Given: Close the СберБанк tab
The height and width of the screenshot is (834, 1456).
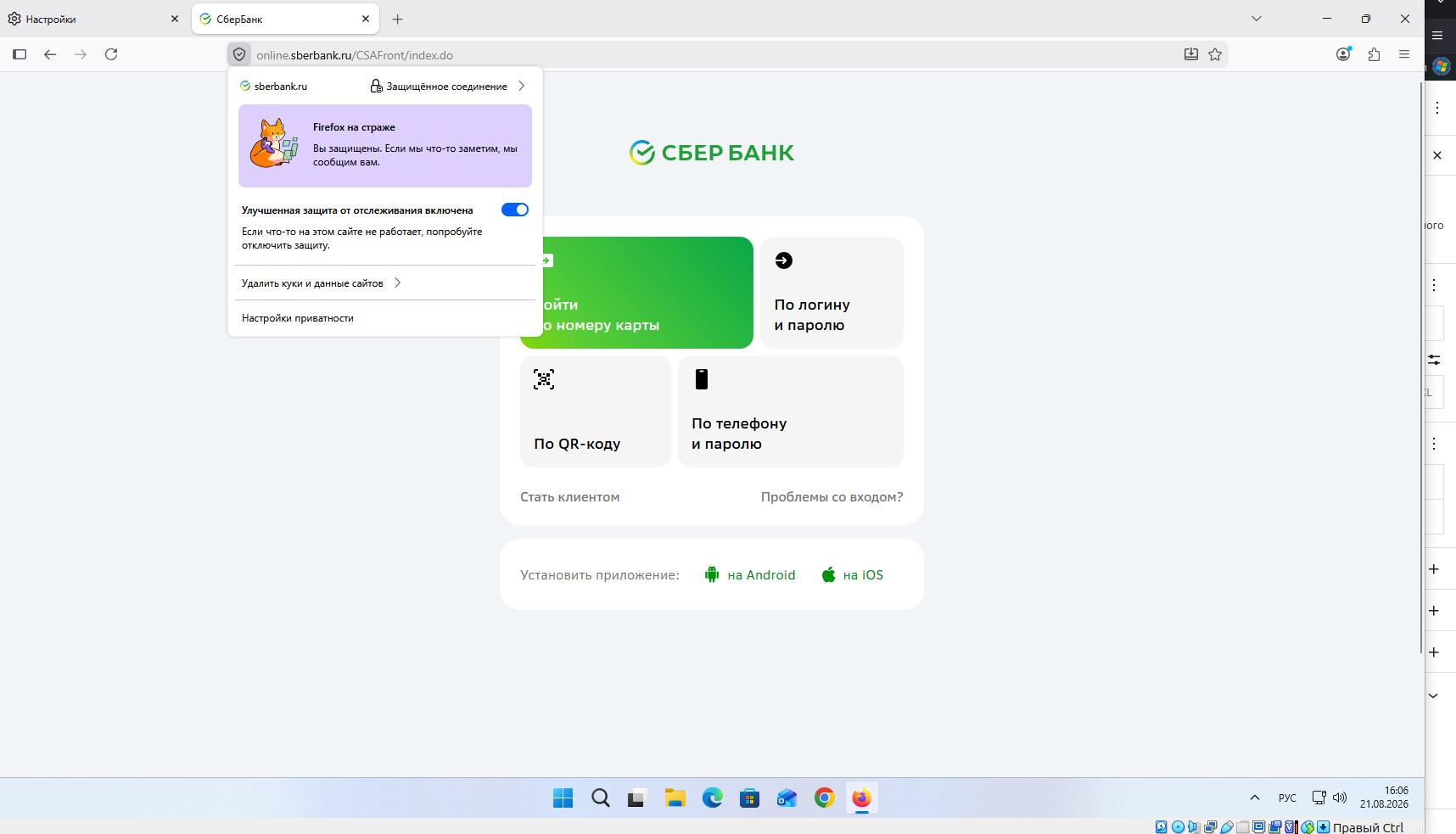Looking at the screenshot, I should coord(366,19).
